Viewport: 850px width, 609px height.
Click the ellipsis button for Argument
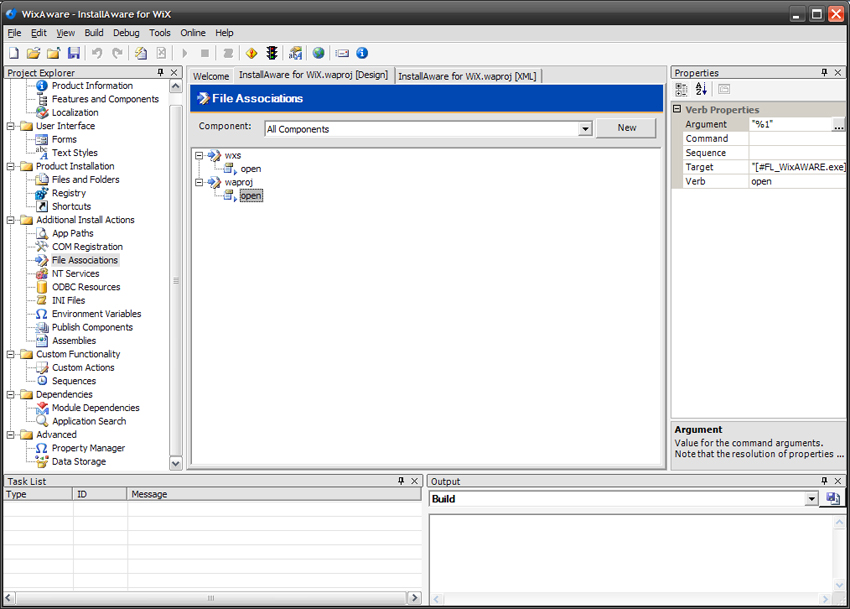839,125
